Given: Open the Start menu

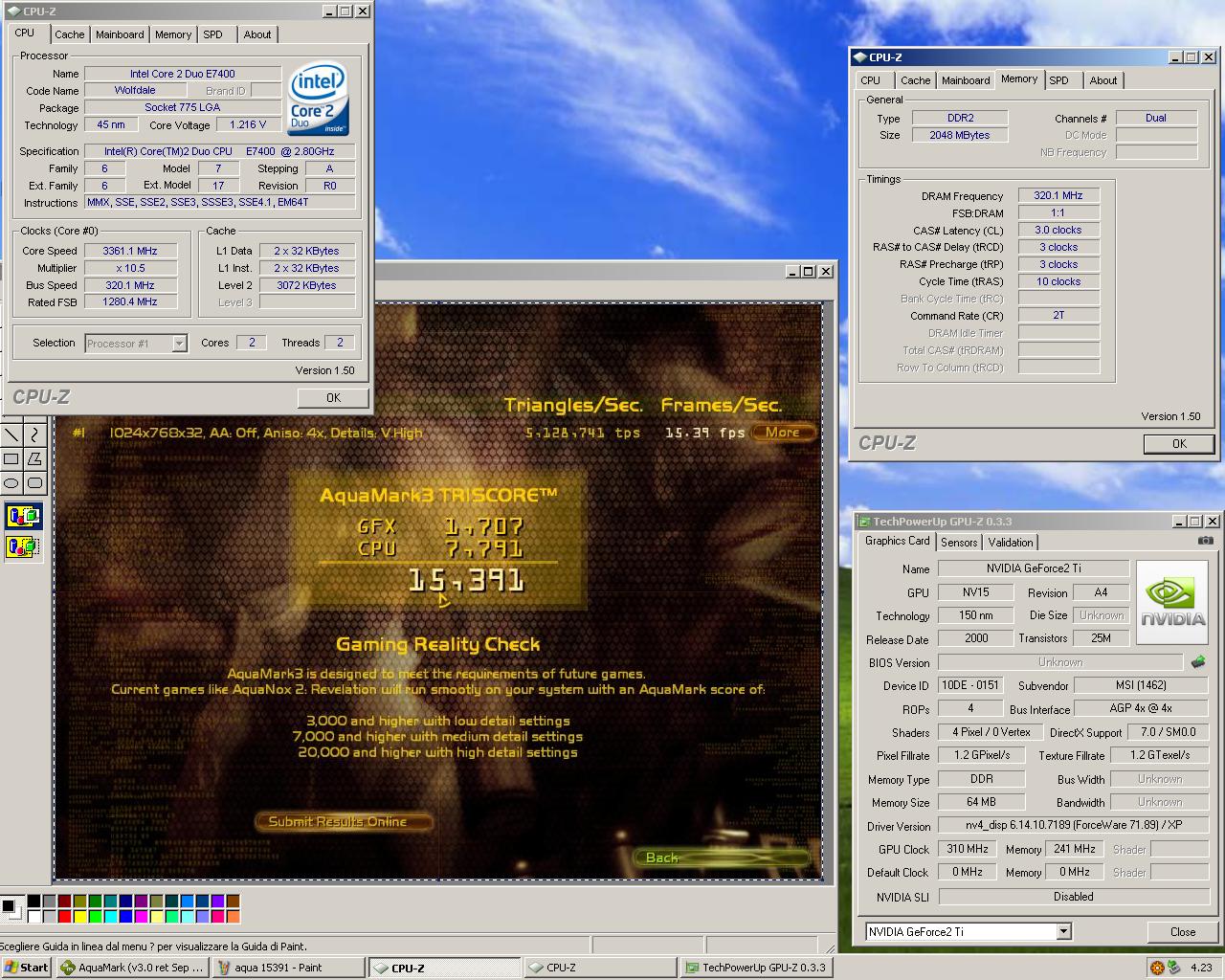Looking at the screenshot, I should [27, 968].
